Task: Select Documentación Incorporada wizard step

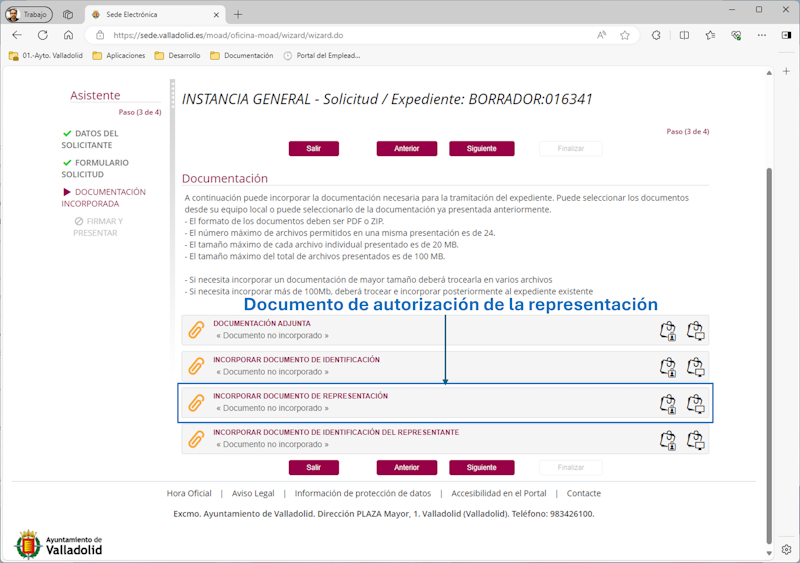Action: [104, 198]
